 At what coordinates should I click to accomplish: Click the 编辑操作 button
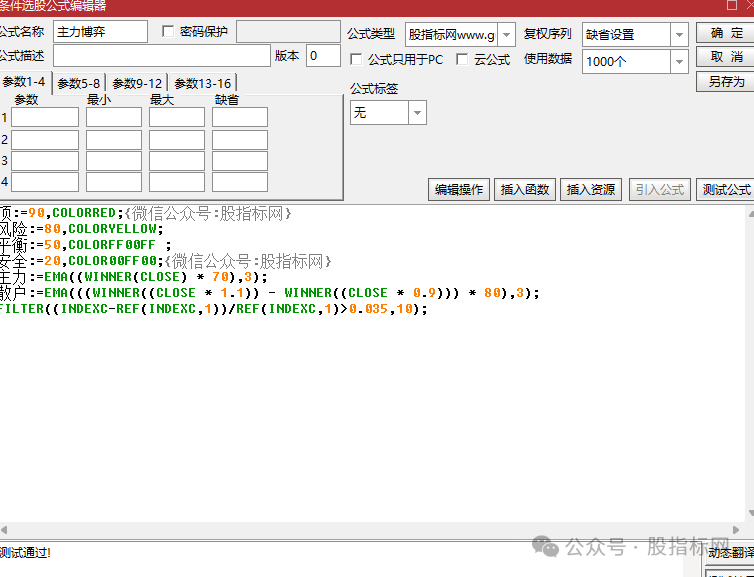(459, 189)
